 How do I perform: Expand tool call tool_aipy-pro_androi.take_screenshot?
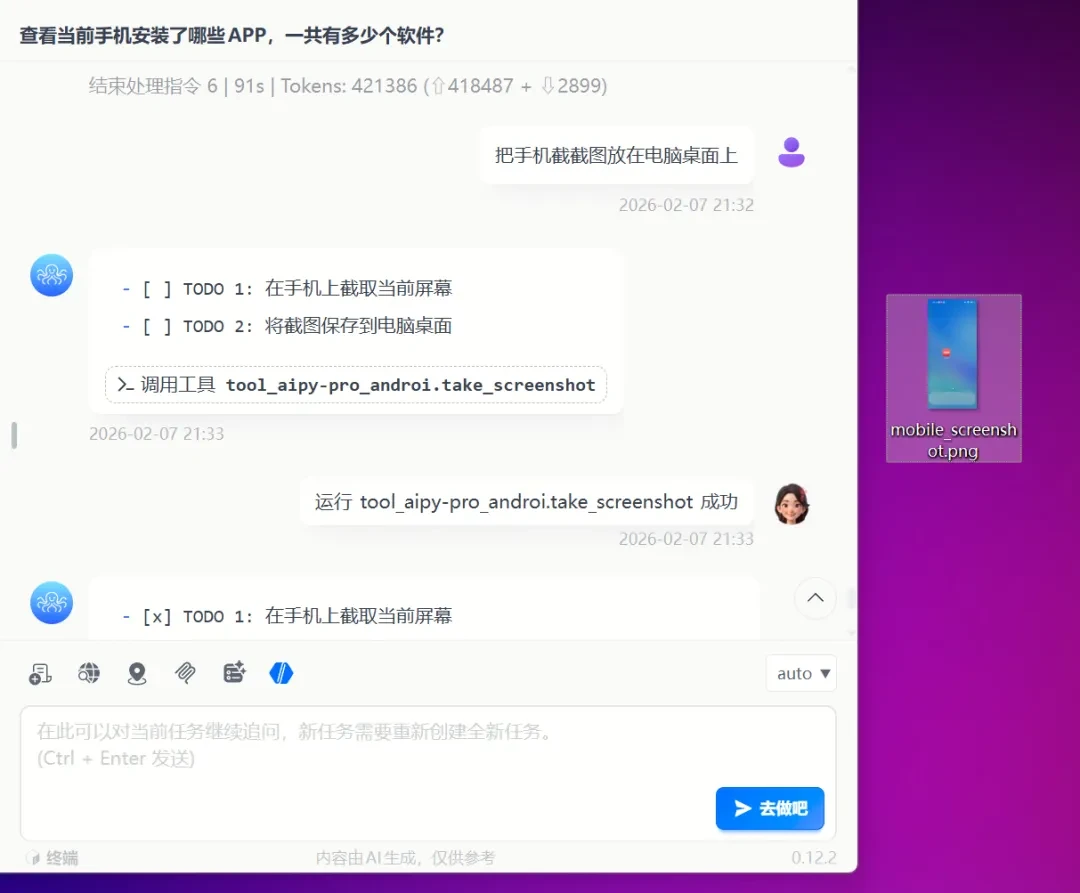(355, 385)
